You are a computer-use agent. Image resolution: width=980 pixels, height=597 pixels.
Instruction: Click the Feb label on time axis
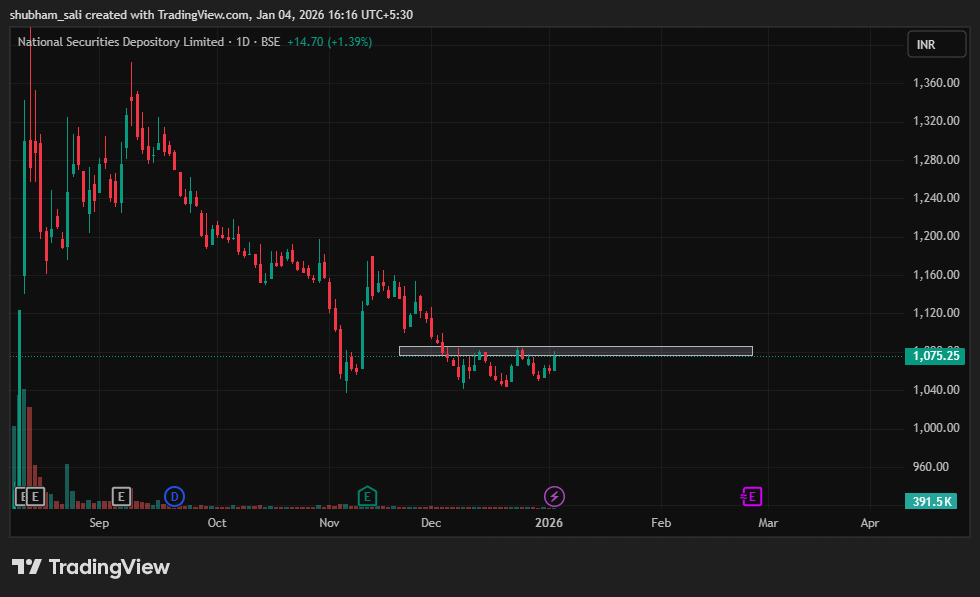click(661, 523)
